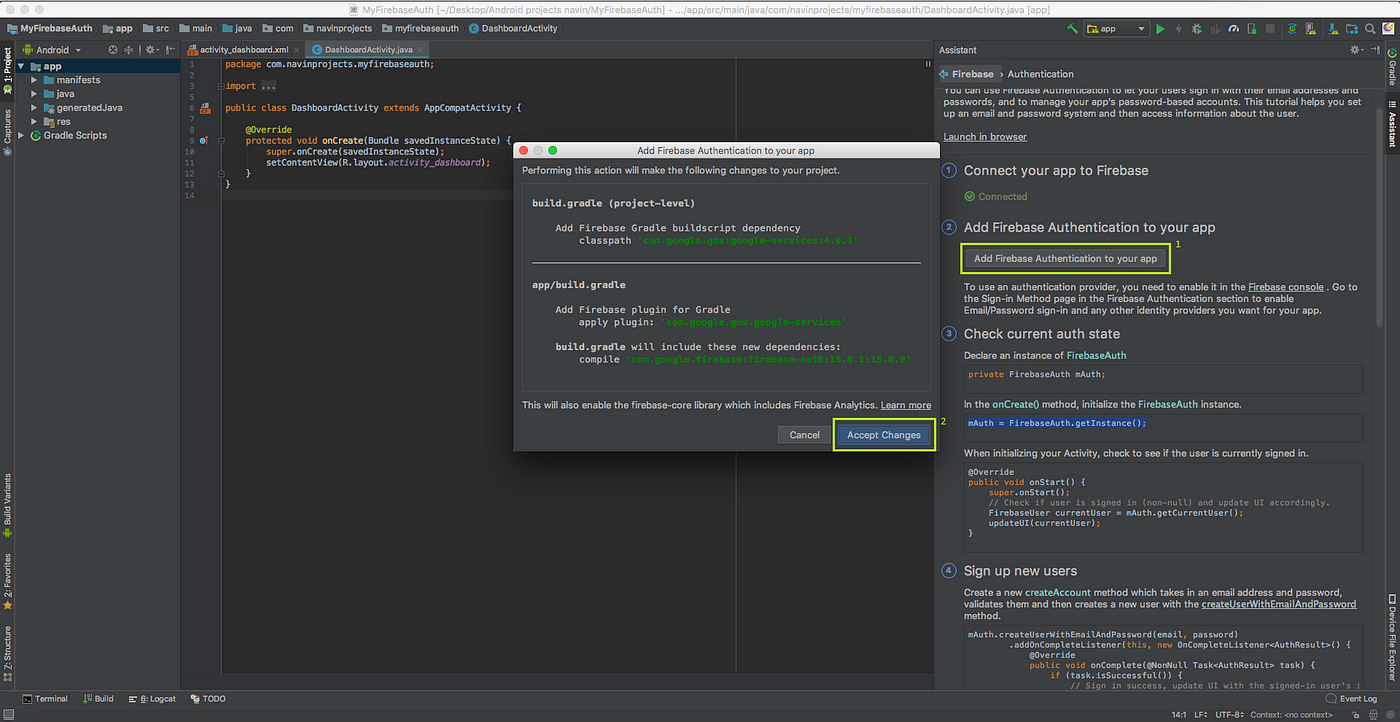Click Launch in browser link
Image resolution: width=1400 pixels, height=722 pixels.
(985, 136)
